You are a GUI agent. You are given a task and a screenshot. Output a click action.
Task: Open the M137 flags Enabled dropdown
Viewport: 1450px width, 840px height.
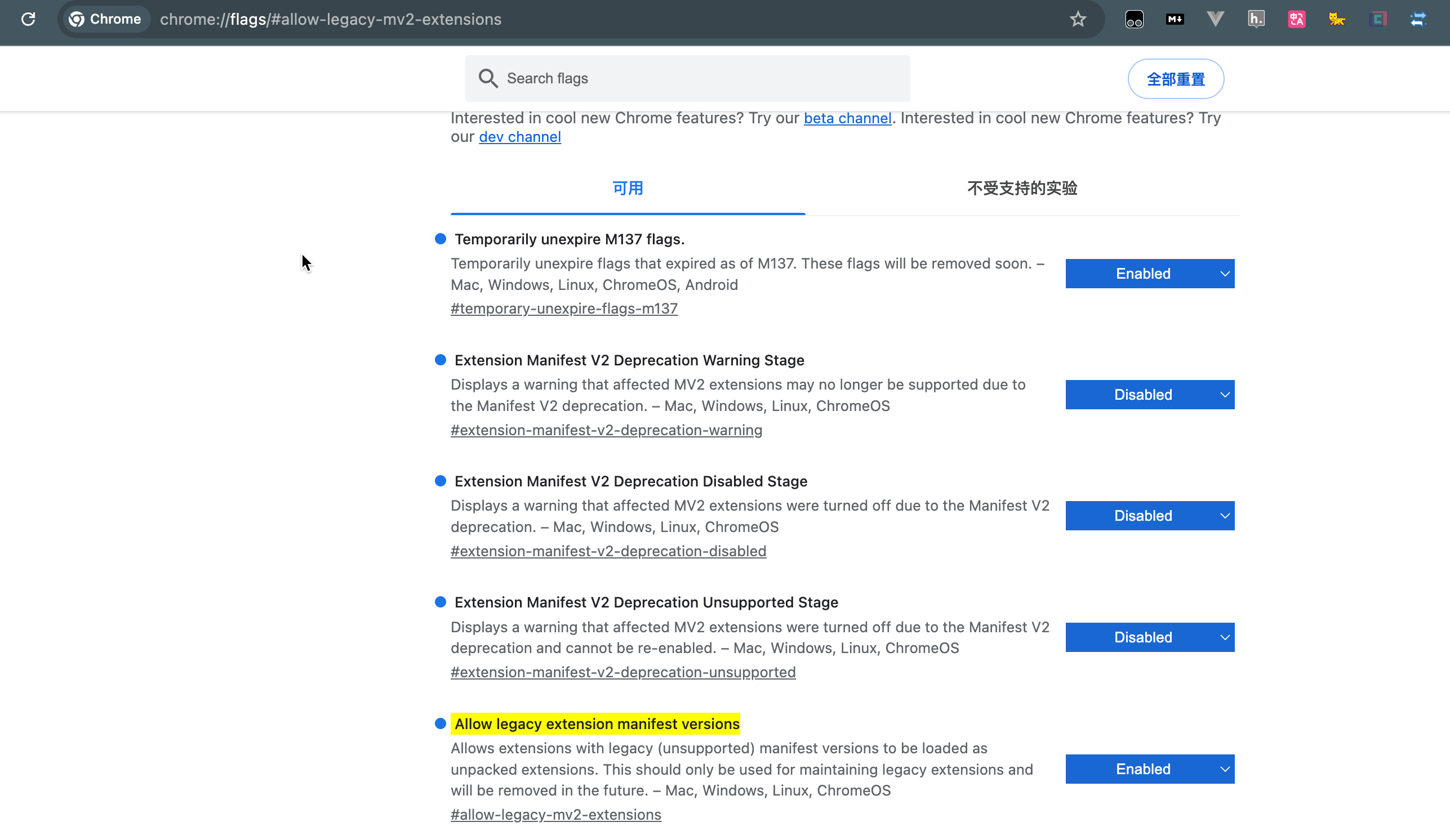point(1149,274)
